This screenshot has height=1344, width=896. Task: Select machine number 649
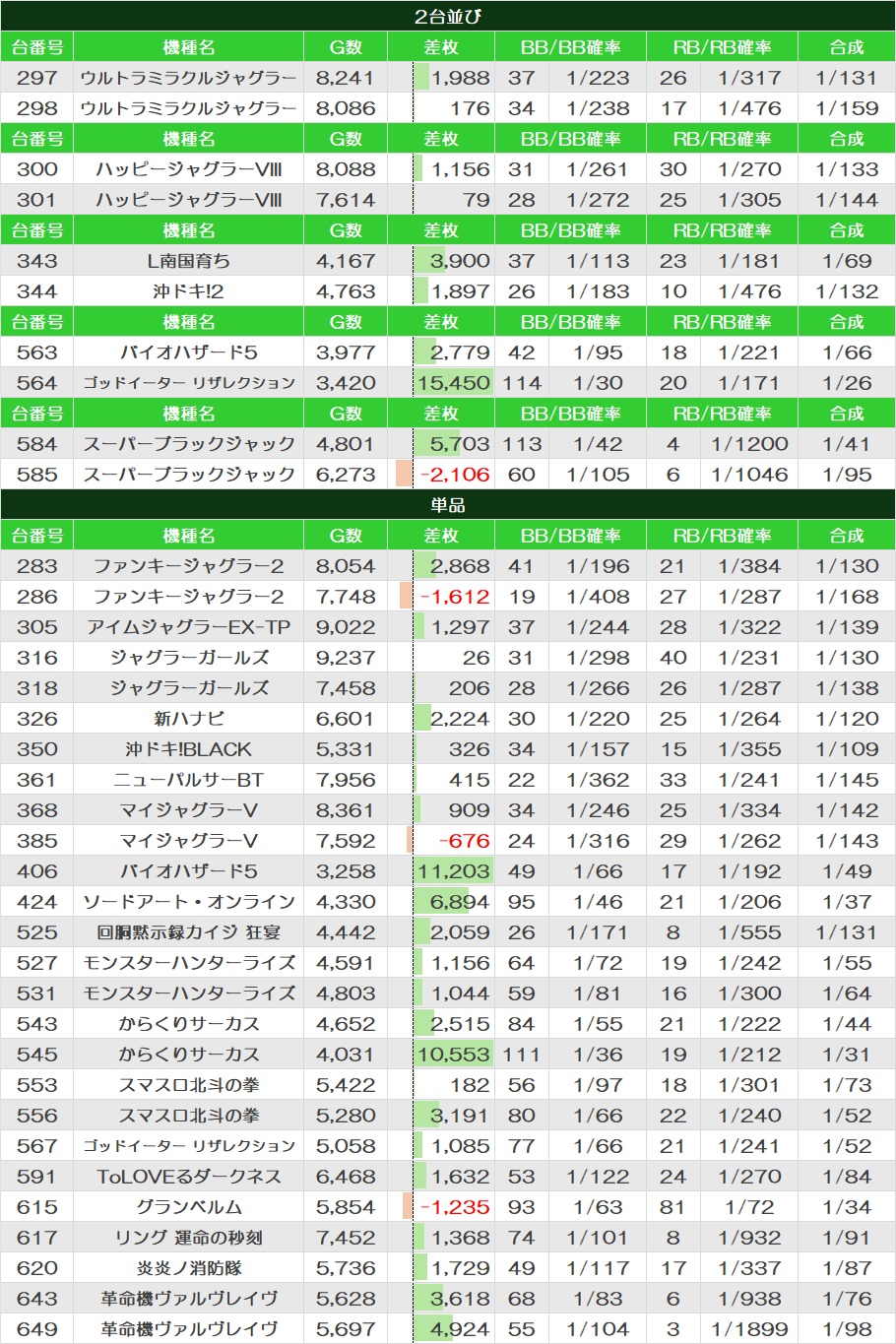tap(37, 1329)
